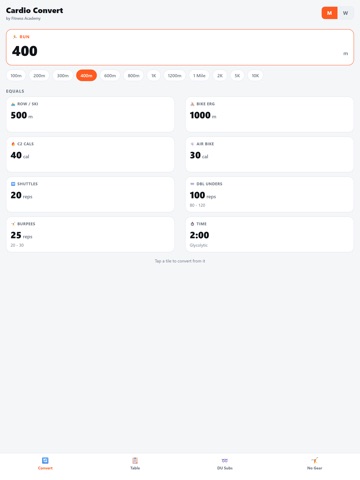Choose the 800m preset chip

(134, 76)
